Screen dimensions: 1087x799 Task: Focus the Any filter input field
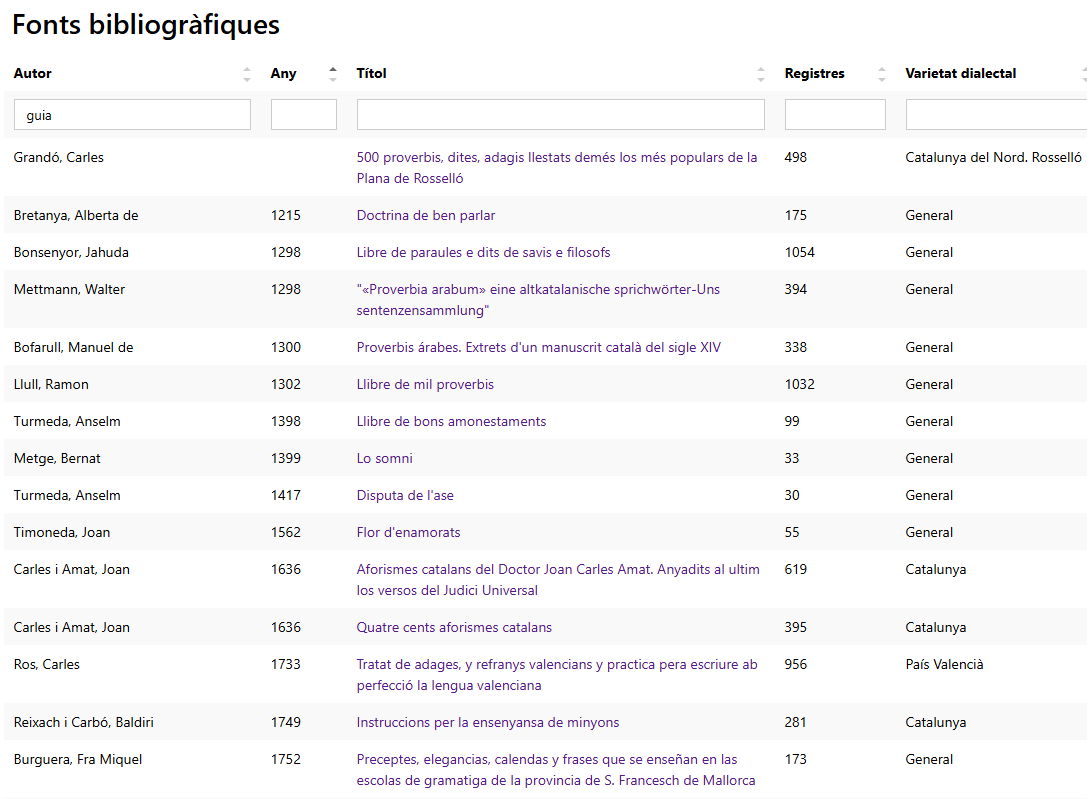[304, 114]
